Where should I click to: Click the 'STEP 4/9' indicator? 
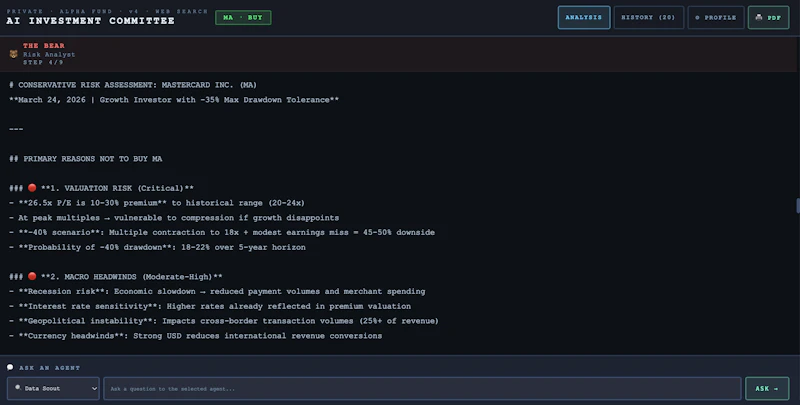[x=43, y=62]
